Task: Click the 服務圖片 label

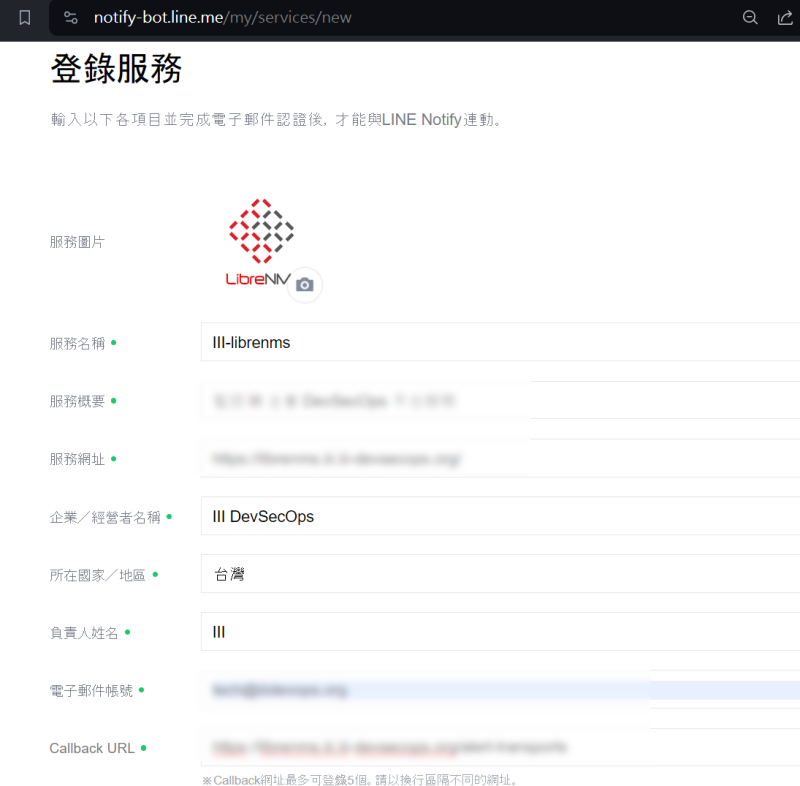Action: (x=77, y=242)
